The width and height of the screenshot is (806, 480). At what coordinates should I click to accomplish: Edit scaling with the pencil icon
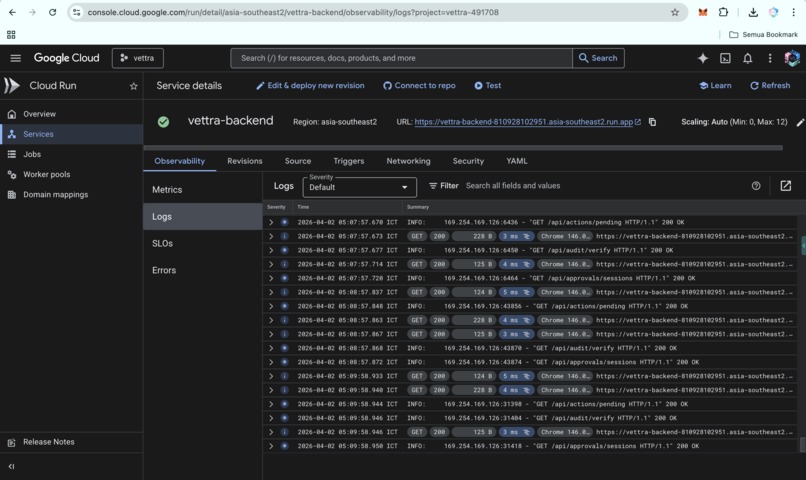point(800,122)
